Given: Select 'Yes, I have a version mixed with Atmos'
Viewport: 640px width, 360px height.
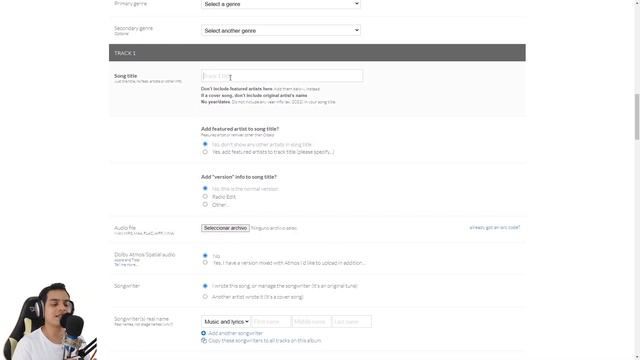Looking at the screenshot, I should [x=205, y=262].
